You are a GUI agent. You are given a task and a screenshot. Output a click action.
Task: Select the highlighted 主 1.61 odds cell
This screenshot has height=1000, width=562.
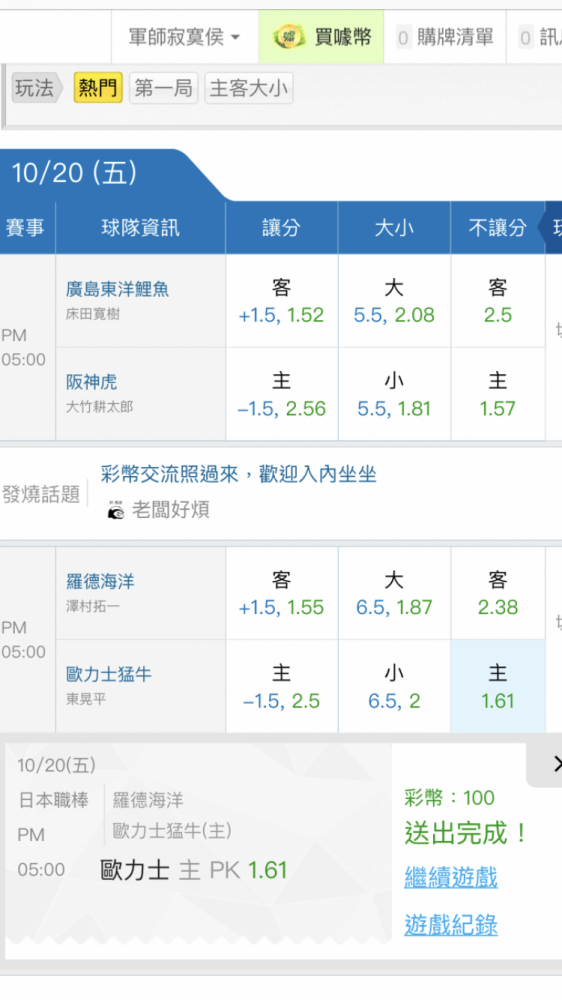tap(498, 686)
